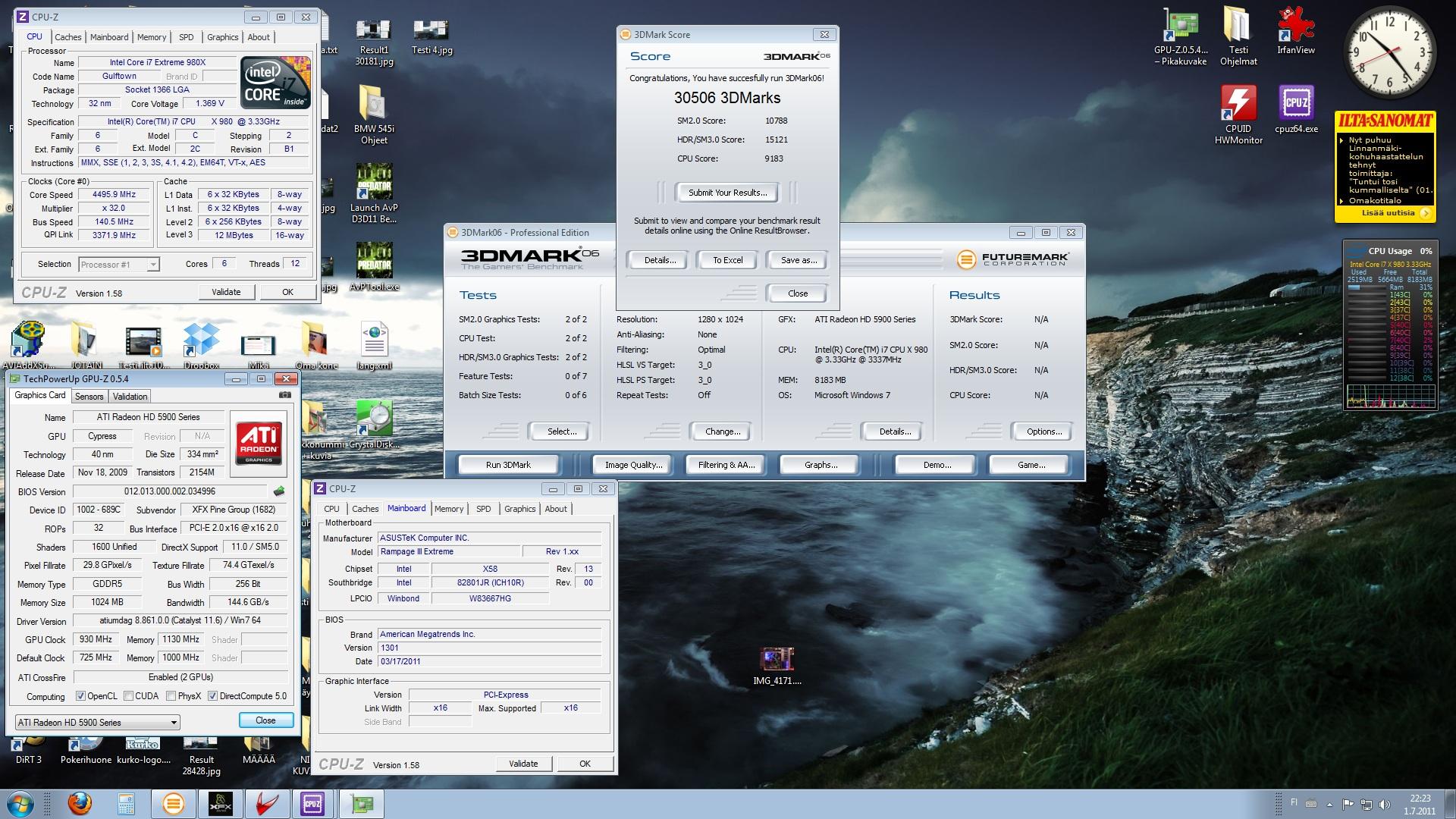1456x819 pixels.
Task: Open Windows Start menu orb
Action: pyautogui.click(x=21, y=804)
